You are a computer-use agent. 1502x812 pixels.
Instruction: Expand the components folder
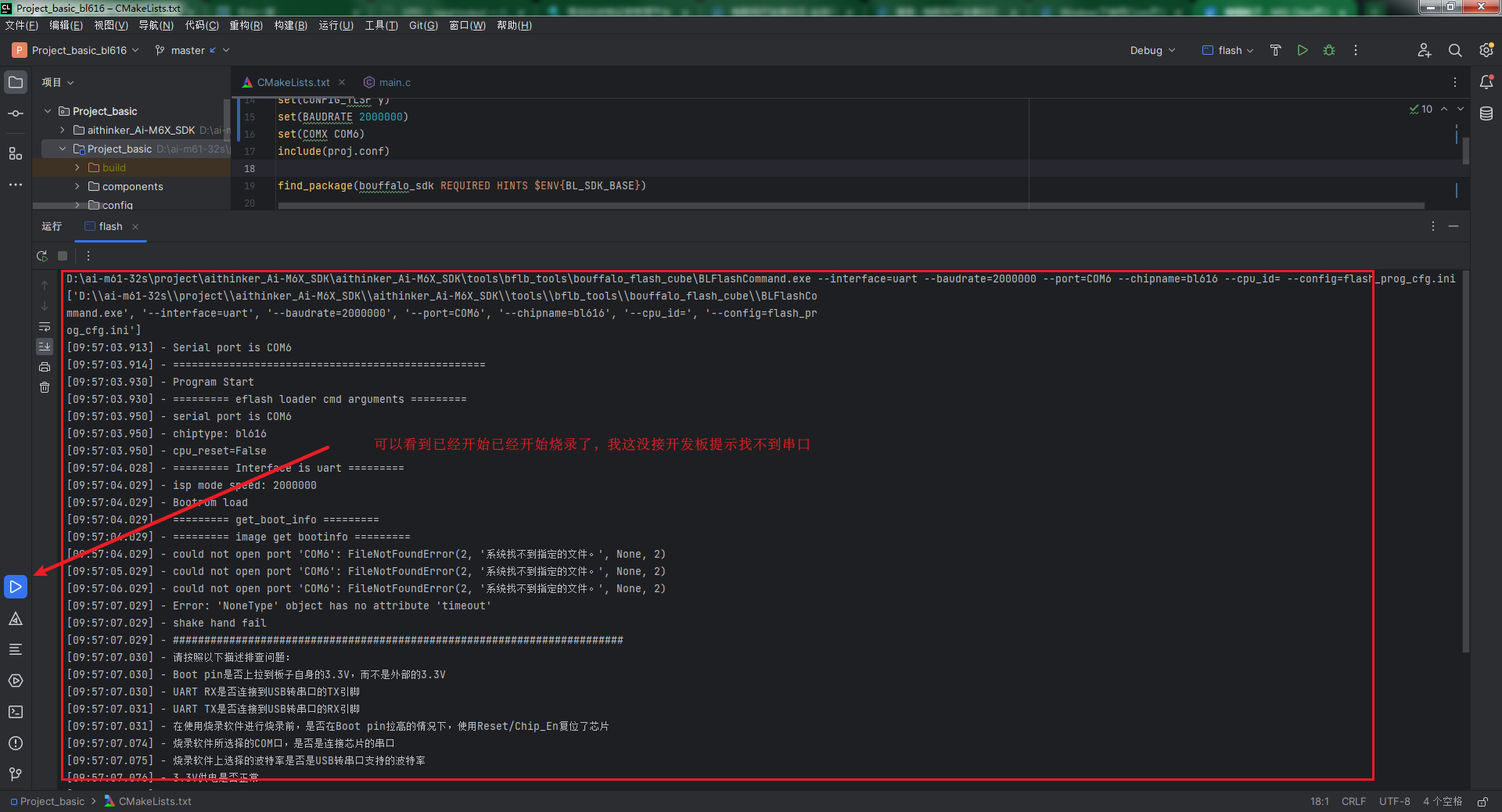(x=77, y=186)
